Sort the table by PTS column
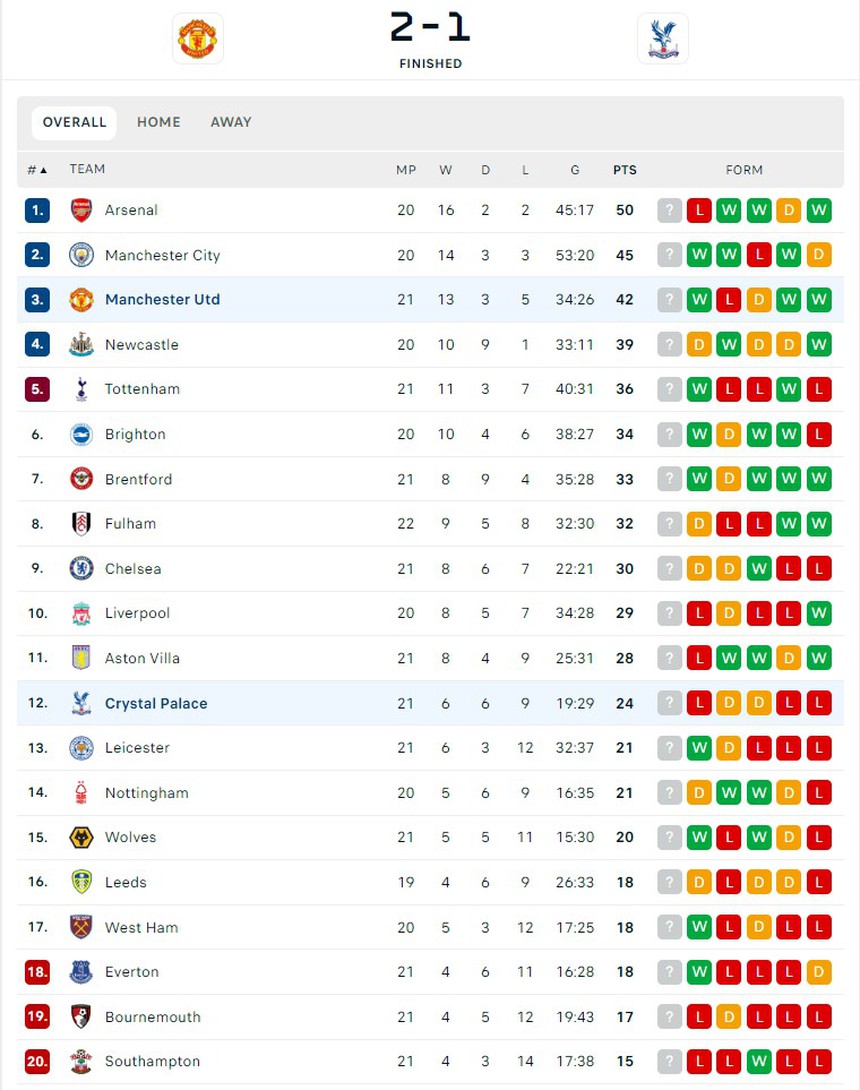This screenshot has height=1090, width=860. click(x=625, y=170)
